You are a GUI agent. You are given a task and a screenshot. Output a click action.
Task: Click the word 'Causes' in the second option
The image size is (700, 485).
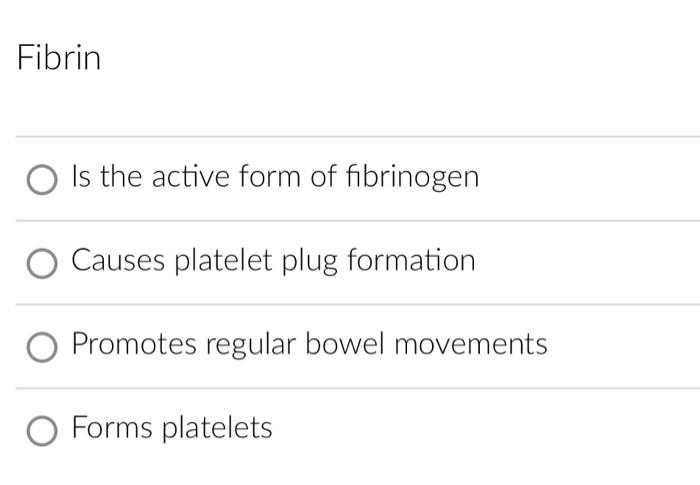118,260
